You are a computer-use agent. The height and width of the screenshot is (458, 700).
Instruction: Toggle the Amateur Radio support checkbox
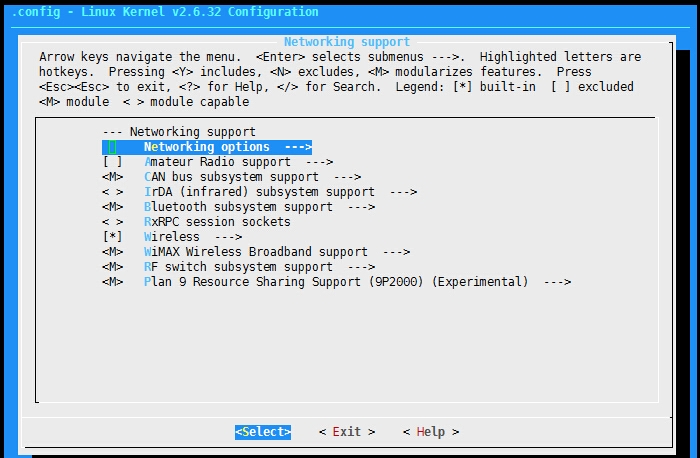[112, 162]
